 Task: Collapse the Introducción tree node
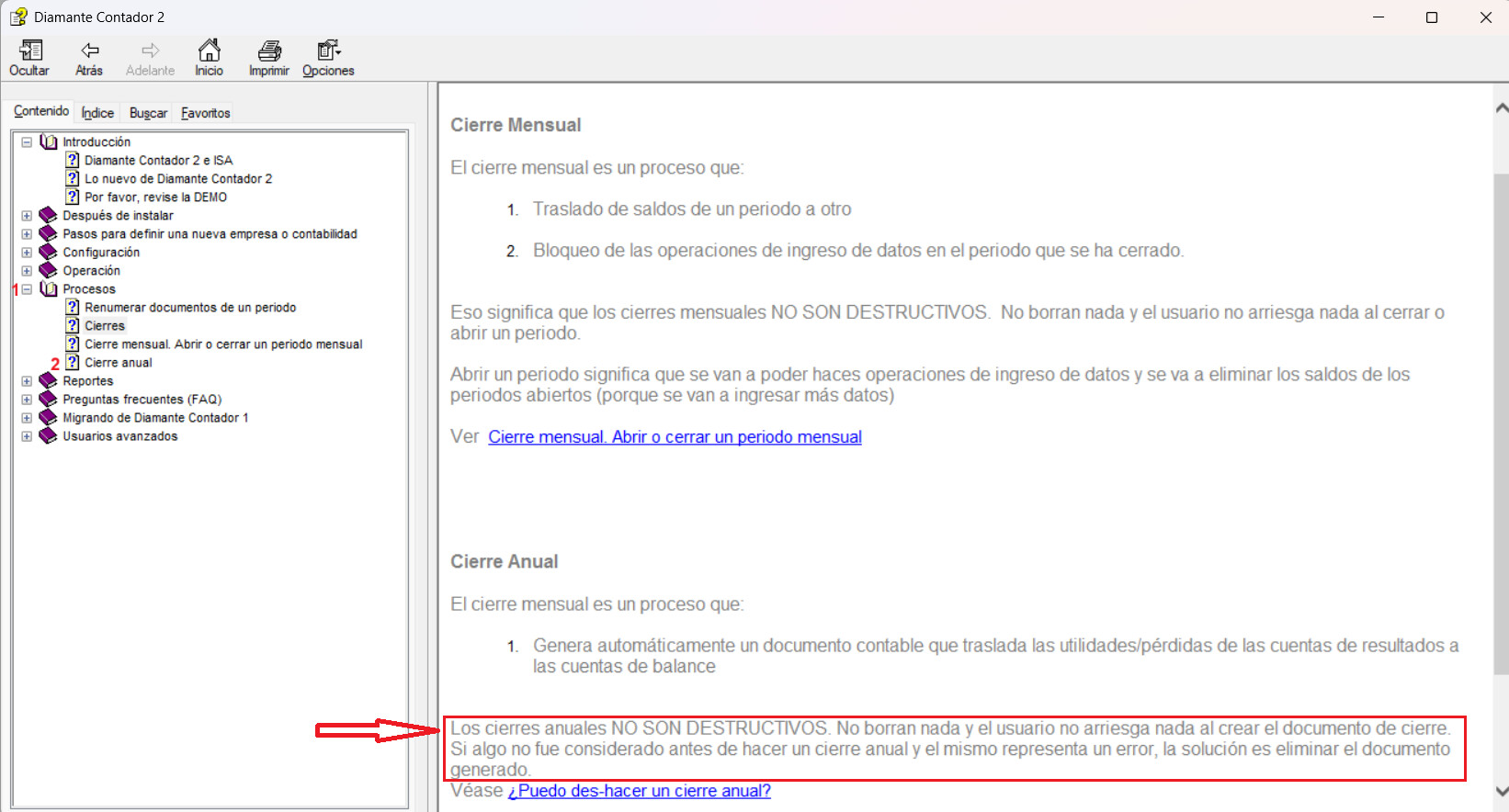point(27,142)
